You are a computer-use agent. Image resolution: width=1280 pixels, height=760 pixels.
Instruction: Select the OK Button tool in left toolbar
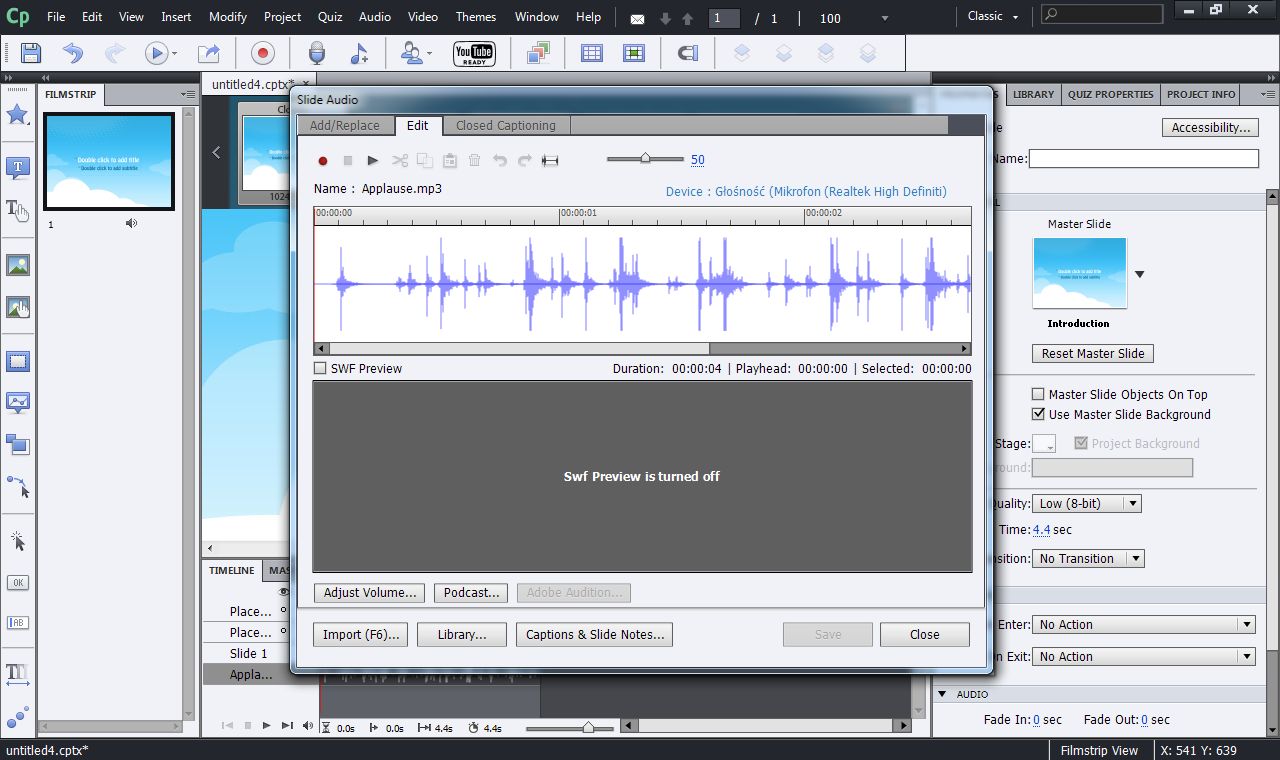[x=17, y=582]
